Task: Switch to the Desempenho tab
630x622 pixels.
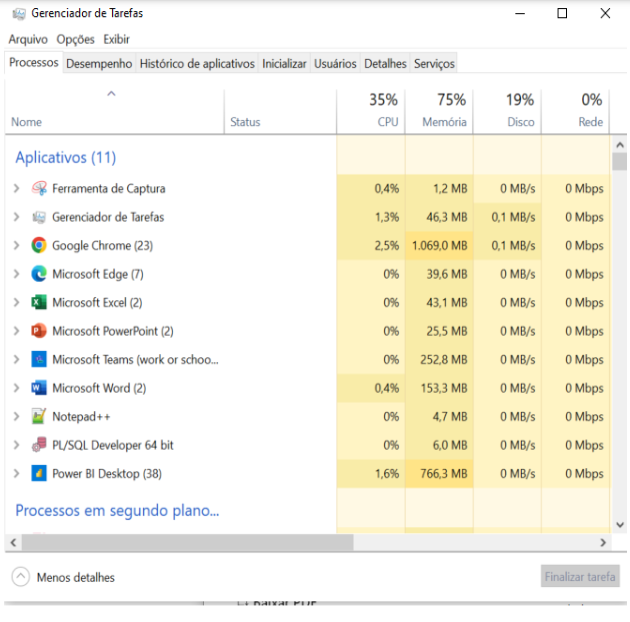Action: [x=98, y=63]
